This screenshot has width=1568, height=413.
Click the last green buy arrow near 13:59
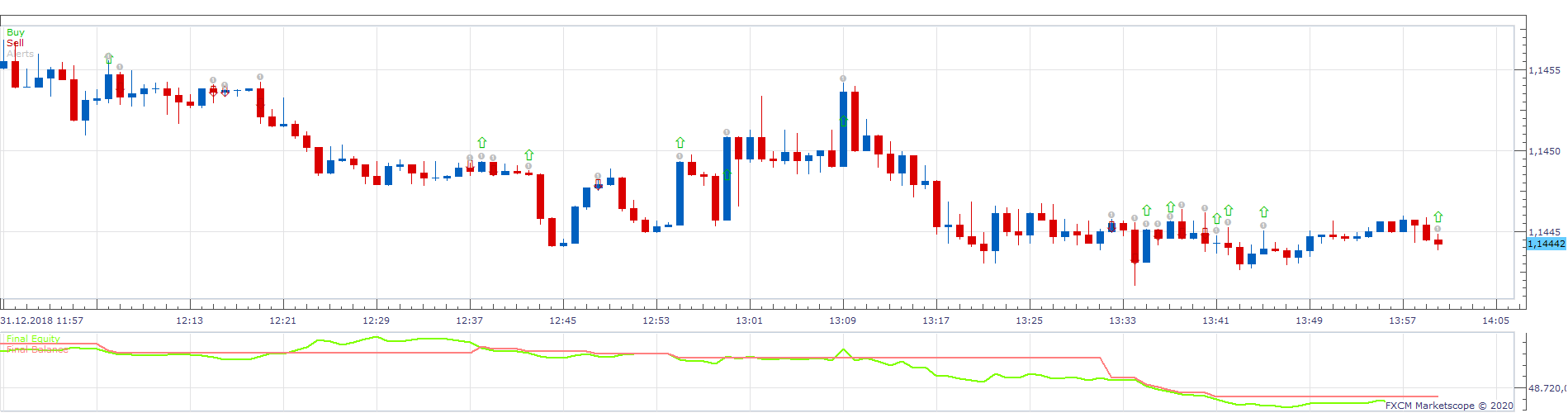pyautogui.click(x=1438, y=217)
